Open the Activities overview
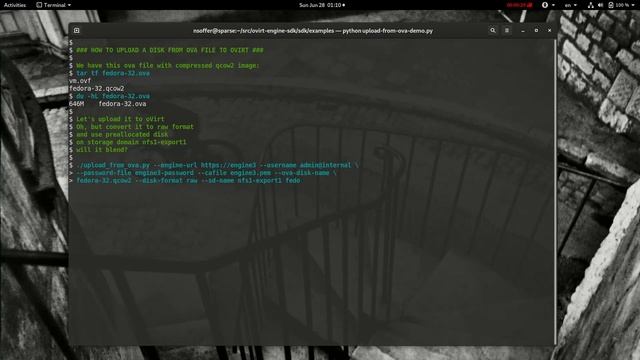The height and width of the screenshot is (360, 640). point(15,5)
